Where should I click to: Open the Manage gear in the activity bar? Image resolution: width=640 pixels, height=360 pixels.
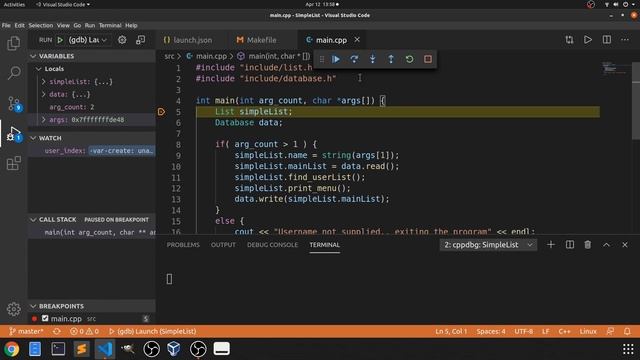[13, 309]
